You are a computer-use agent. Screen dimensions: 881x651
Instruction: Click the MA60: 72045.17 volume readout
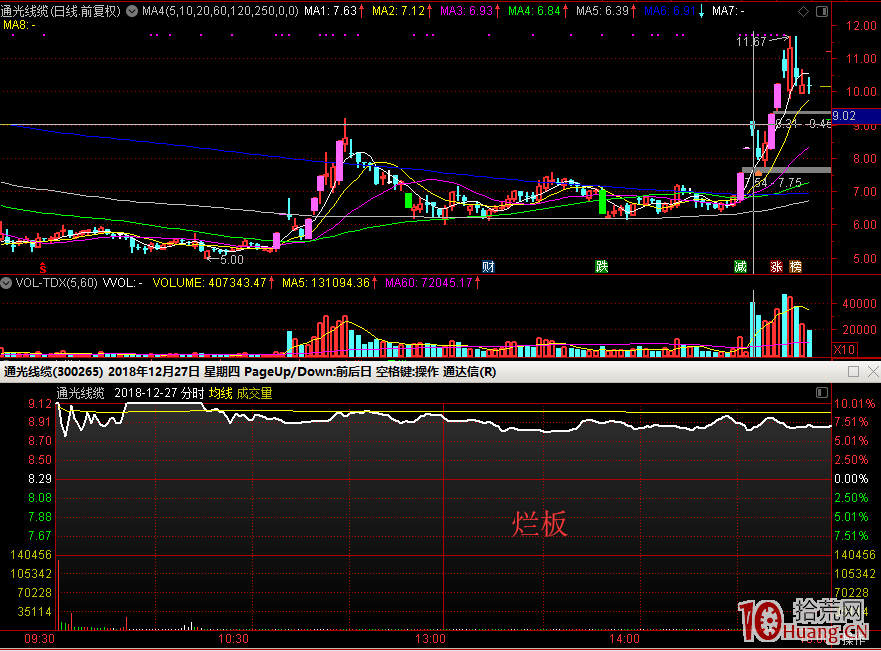(x=429, y=283)
